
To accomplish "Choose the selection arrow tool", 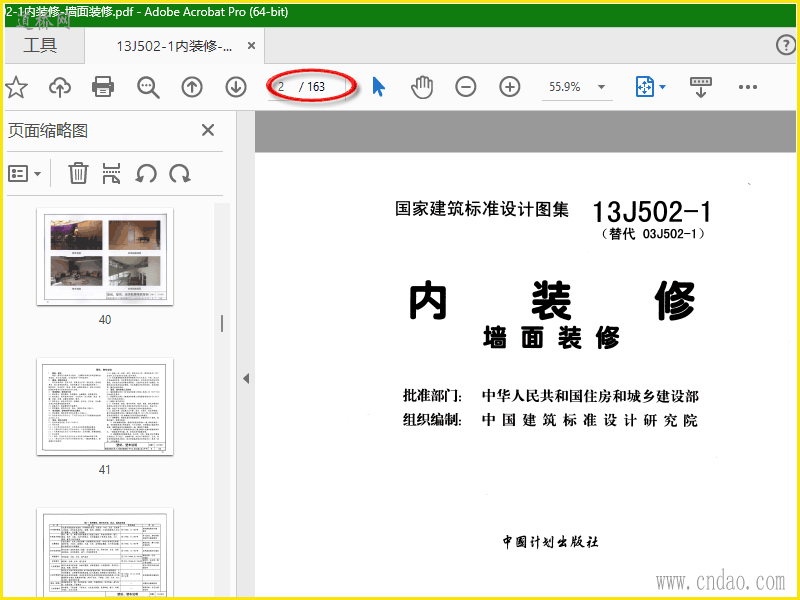I will coord(379,87).
